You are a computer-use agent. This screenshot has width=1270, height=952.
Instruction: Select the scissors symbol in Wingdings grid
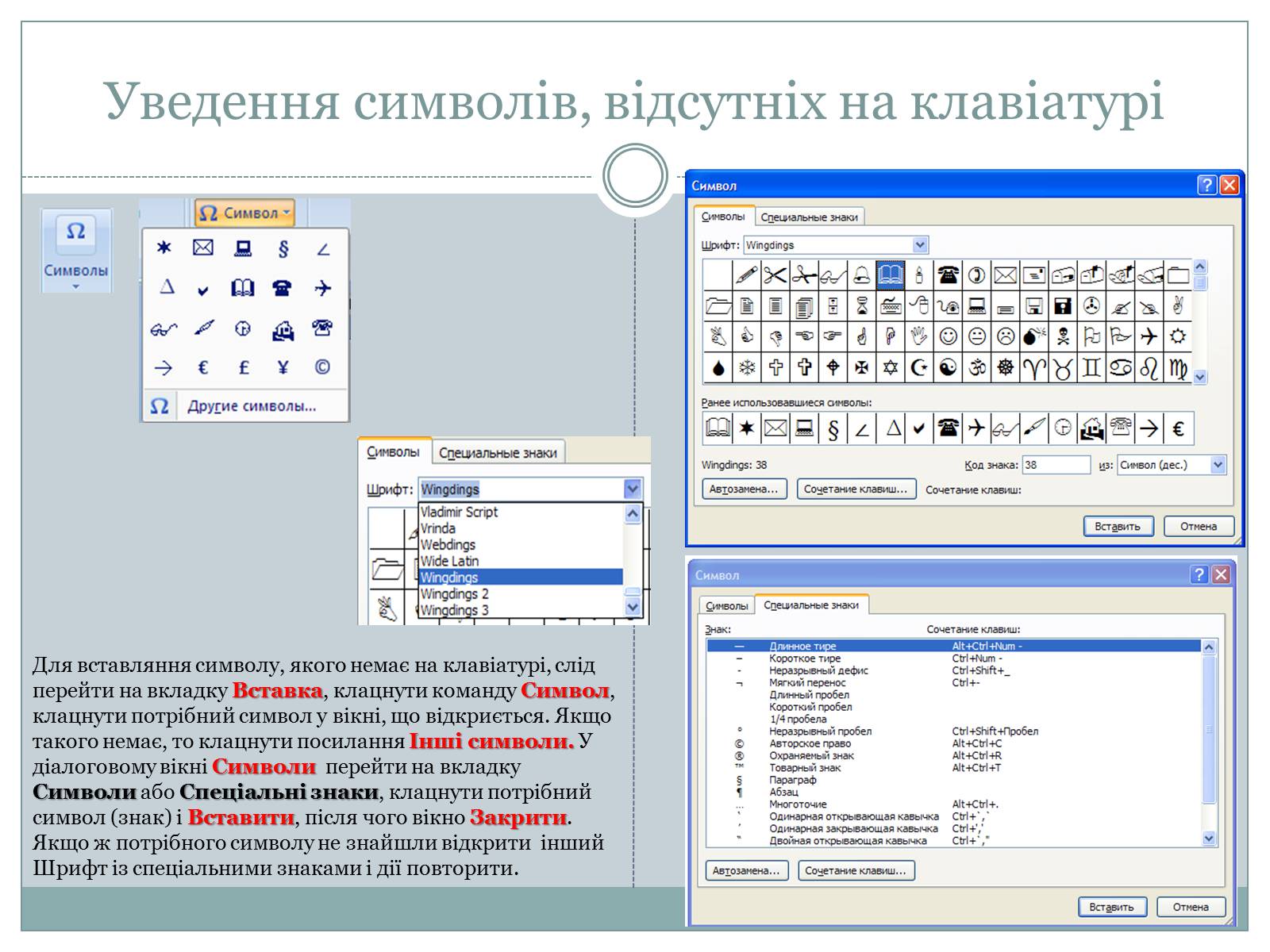coord(775,275)
